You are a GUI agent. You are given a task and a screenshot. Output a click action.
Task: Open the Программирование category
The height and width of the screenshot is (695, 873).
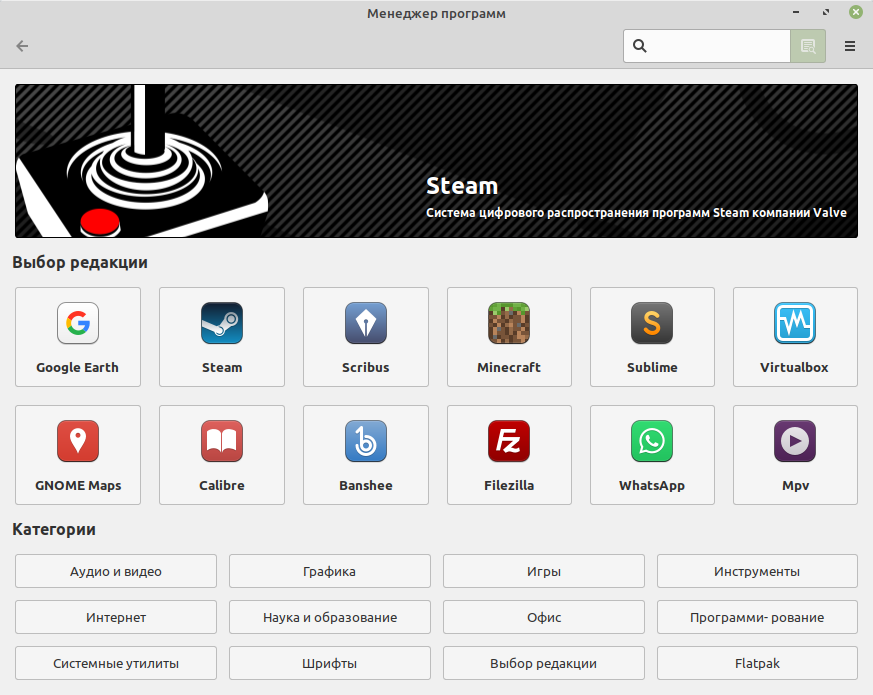coord(757,617)
